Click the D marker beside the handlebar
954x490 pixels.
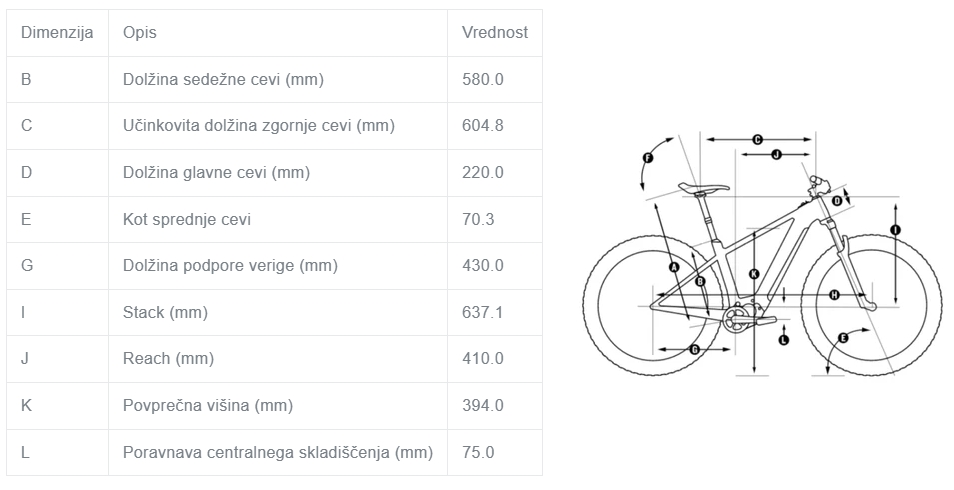coord(837,201)
